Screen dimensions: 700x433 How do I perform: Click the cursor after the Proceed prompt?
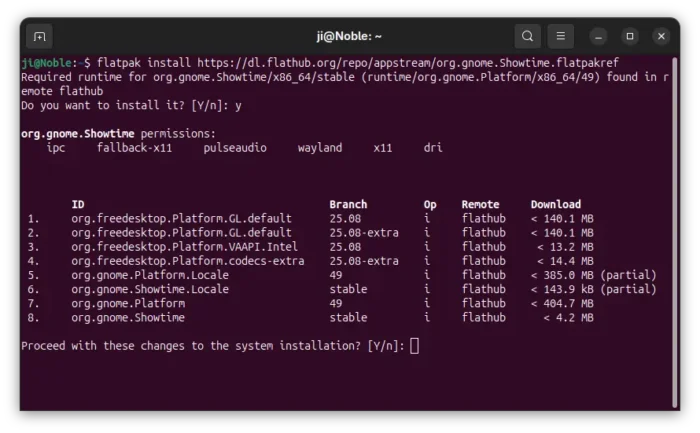(x=414, y=346)
